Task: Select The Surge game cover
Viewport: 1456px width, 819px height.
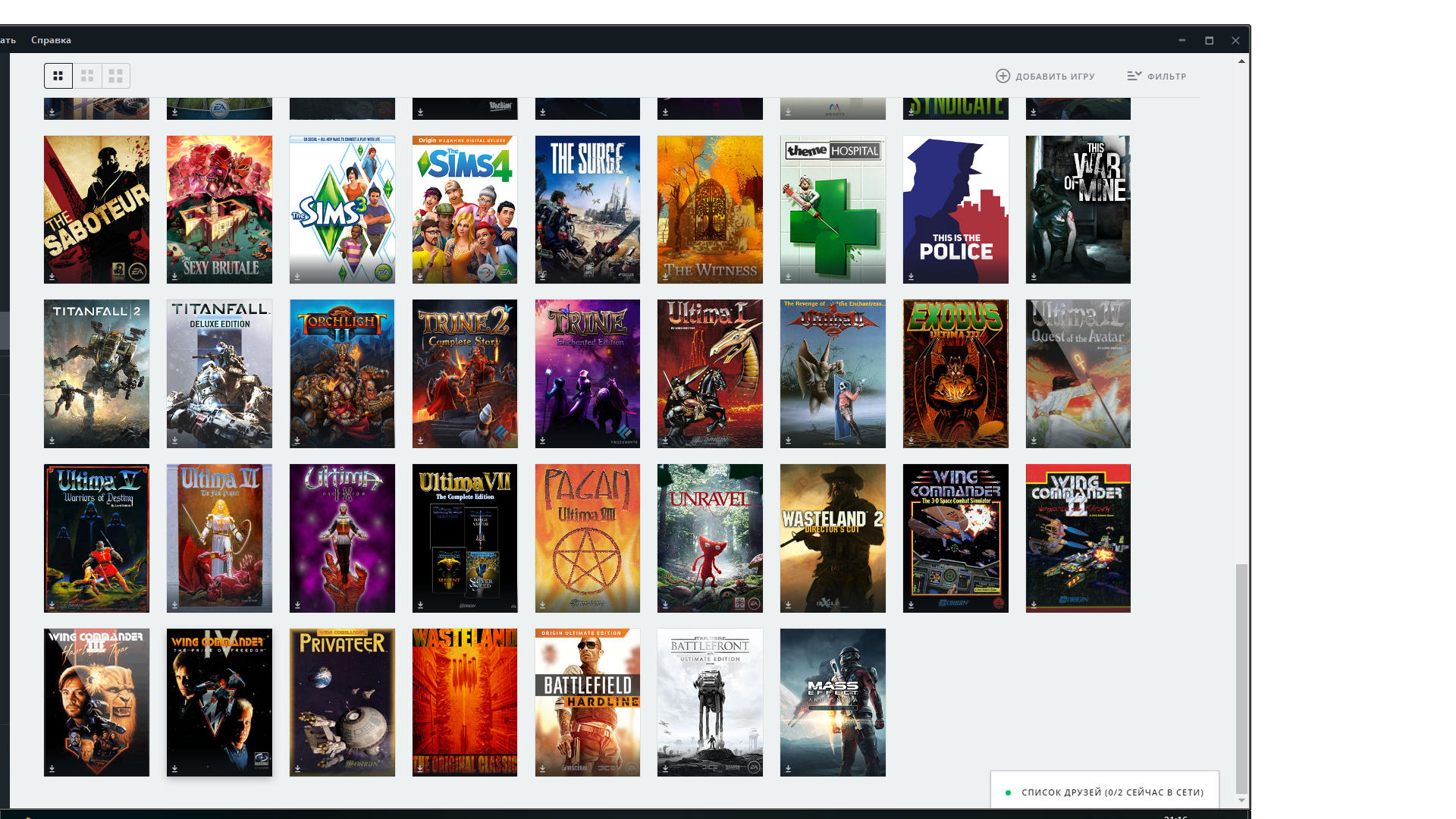Action: point(588,209)
